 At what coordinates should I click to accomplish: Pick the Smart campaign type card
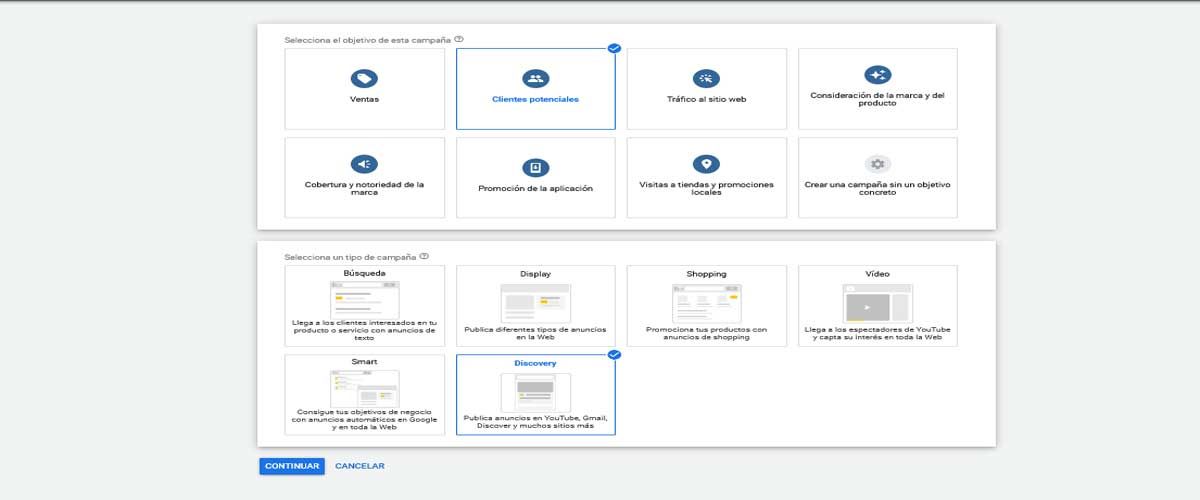tap(364, 394)
